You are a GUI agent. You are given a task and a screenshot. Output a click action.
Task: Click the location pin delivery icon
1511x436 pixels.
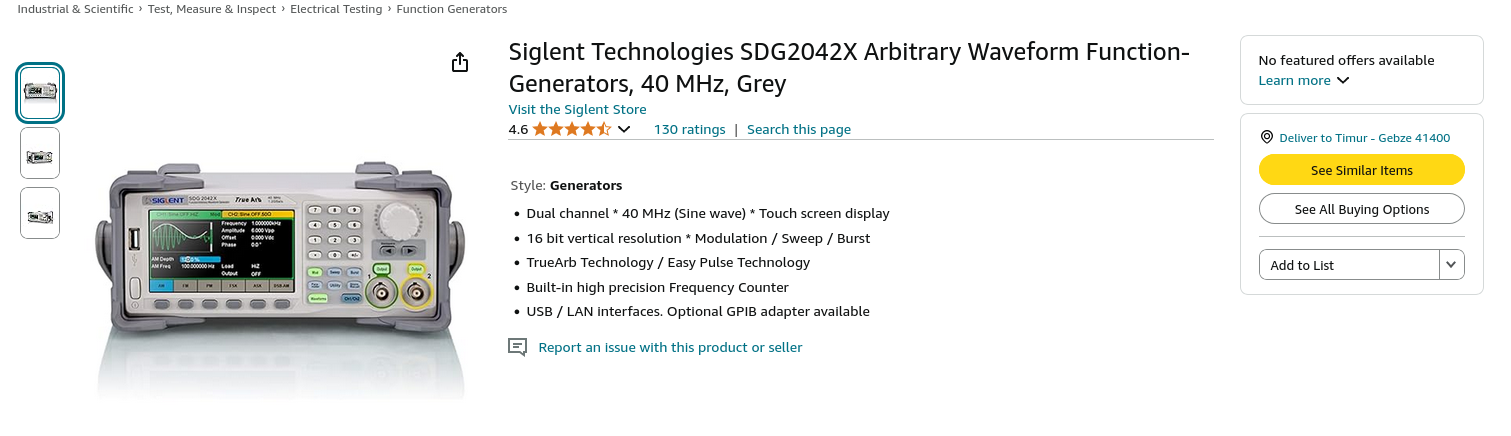(x=1266, y=138)
